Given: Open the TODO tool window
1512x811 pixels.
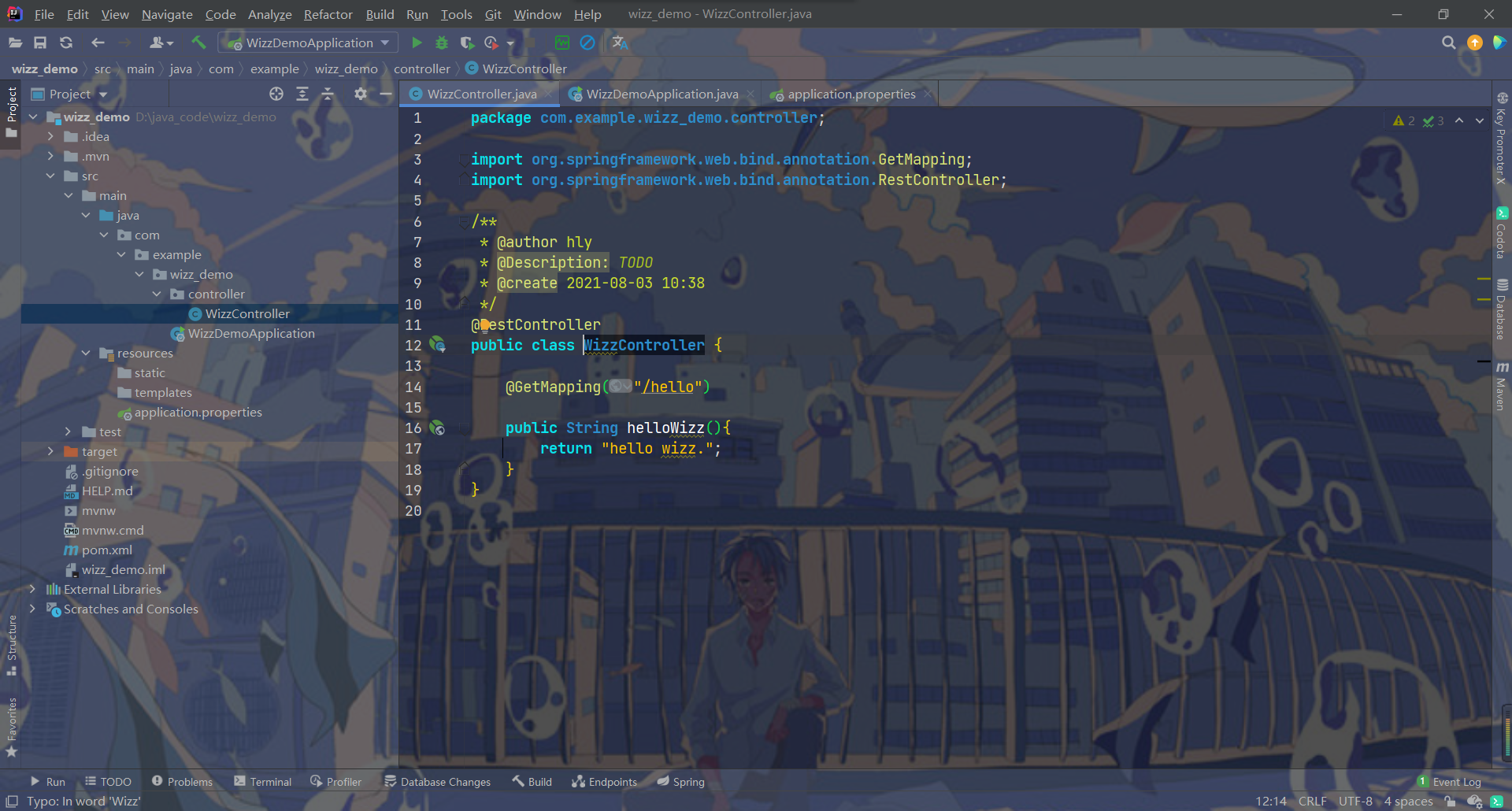Looking at the screenshot, I should 108,782.
